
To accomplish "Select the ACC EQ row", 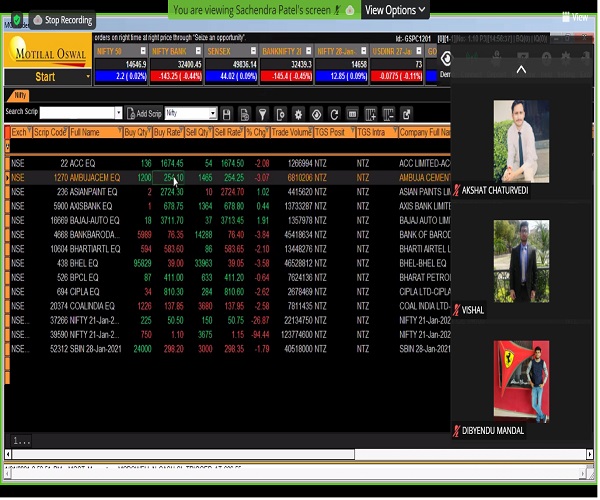I will (228, 164).
